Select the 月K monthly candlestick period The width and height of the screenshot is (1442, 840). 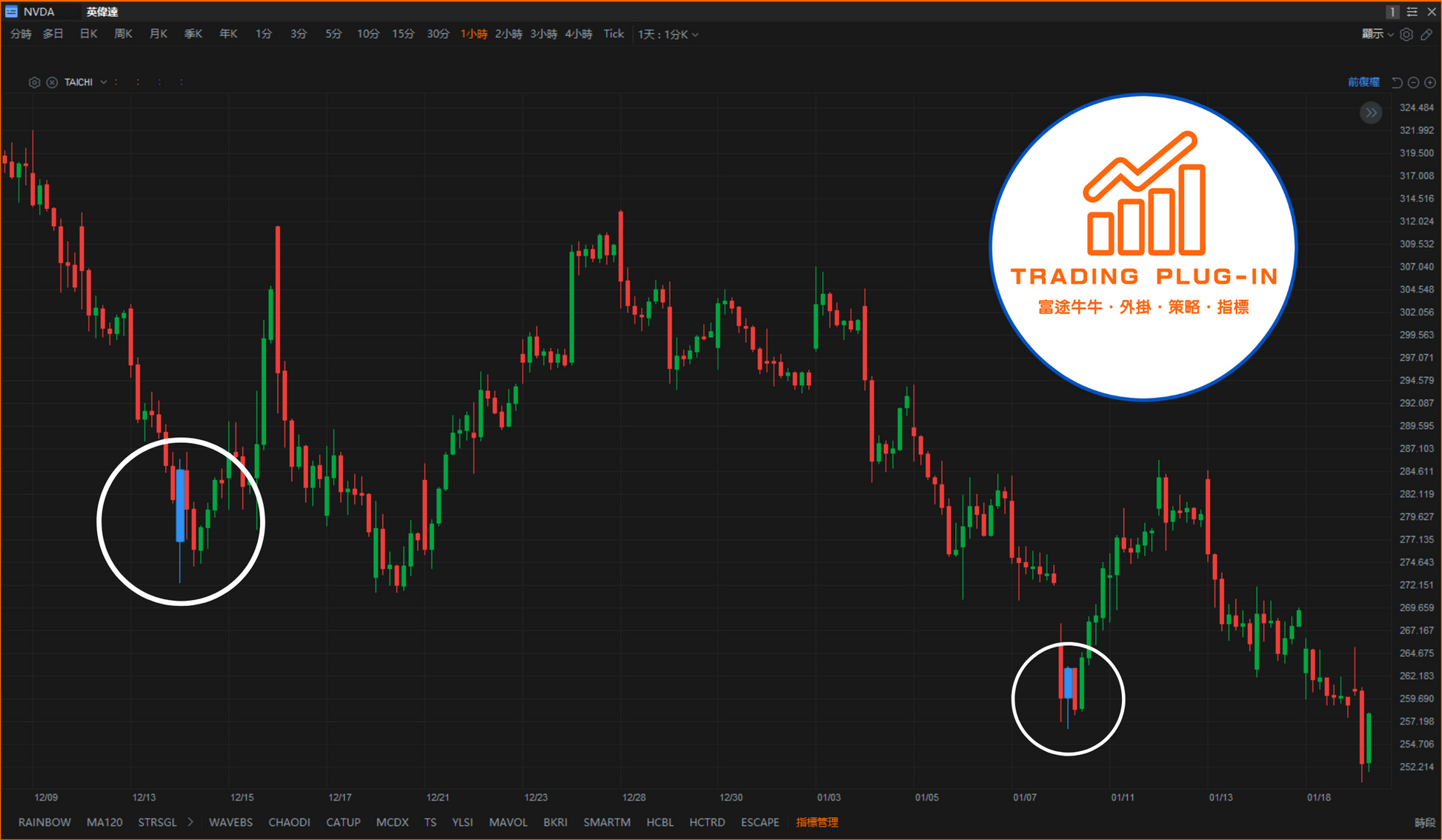159,34
